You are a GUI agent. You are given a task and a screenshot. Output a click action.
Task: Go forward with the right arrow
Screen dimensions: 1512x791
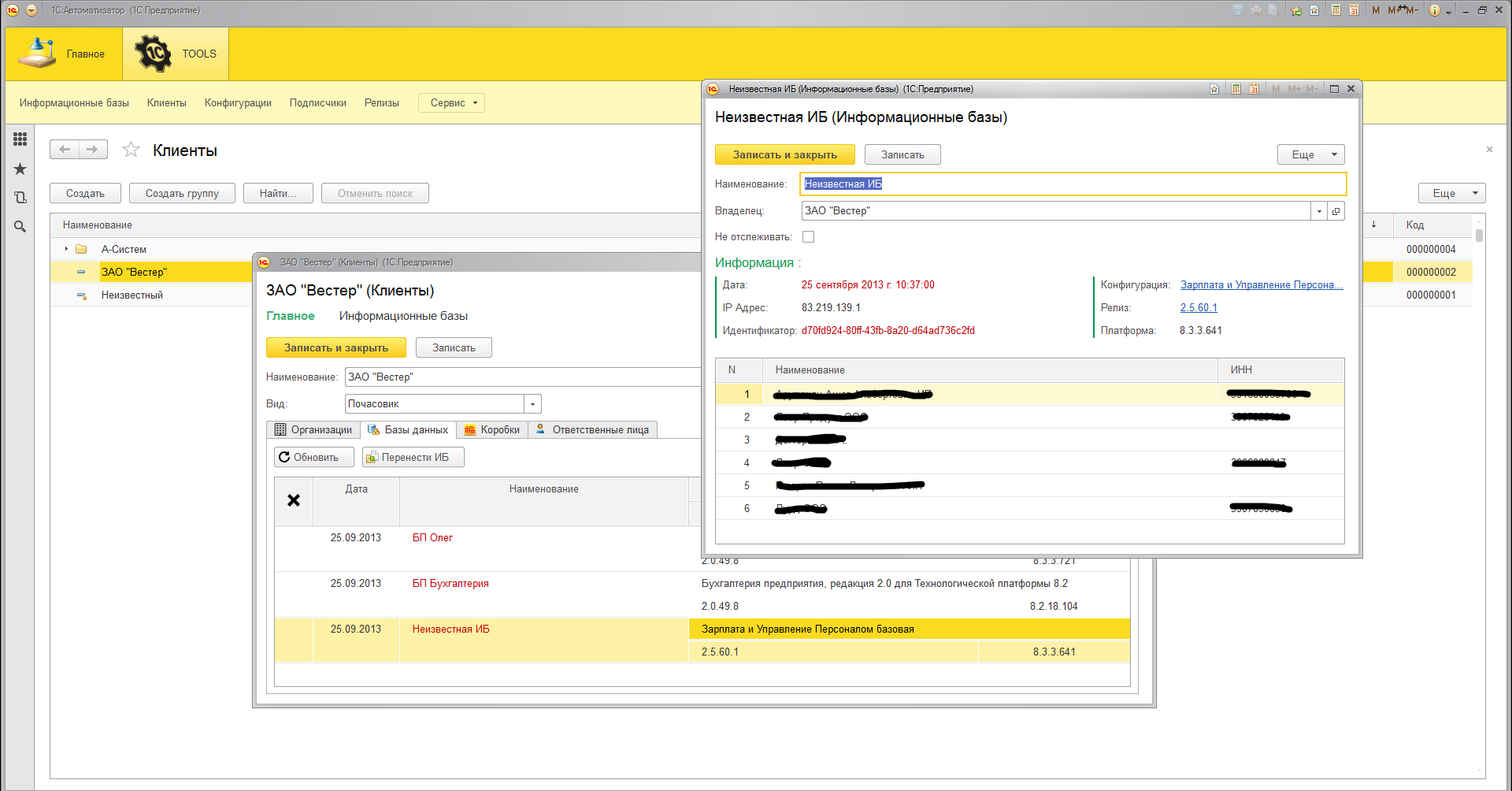93,149
